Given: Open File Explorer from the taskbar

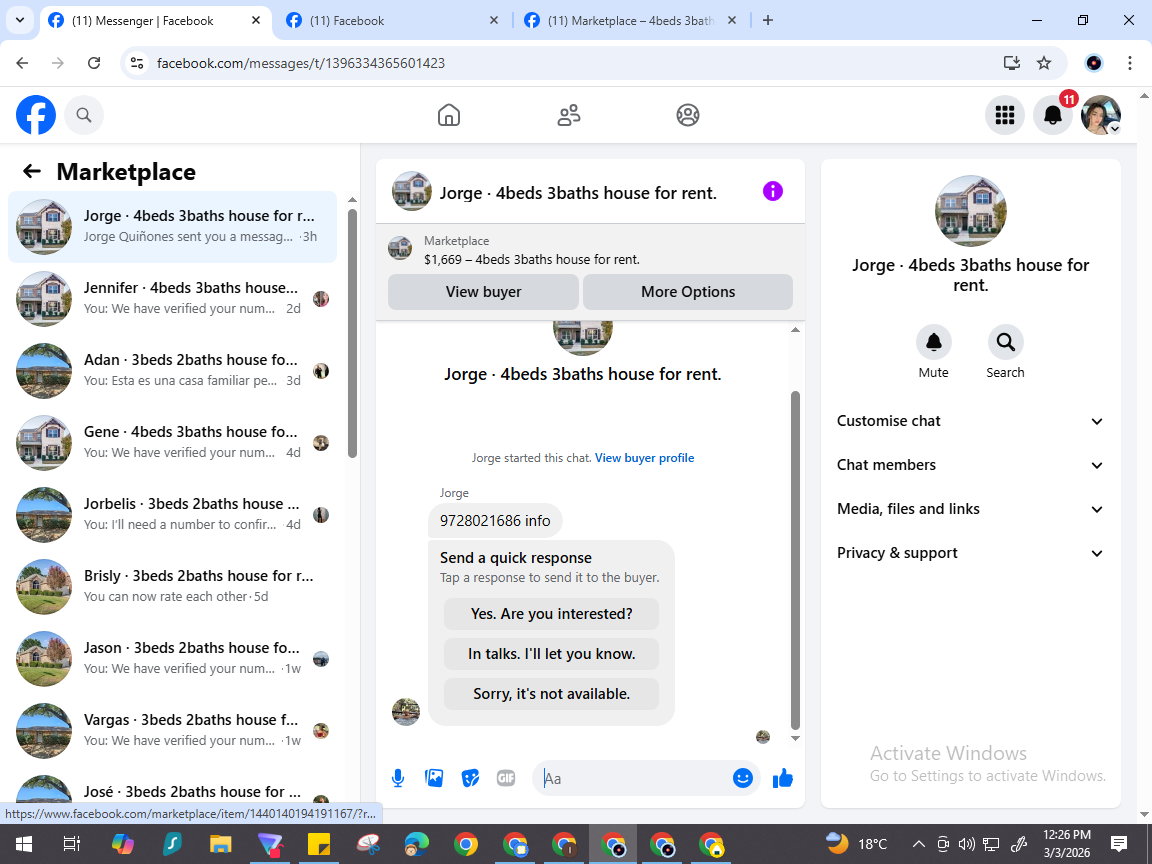Looking at the screenshot, I should coord(220,844).
